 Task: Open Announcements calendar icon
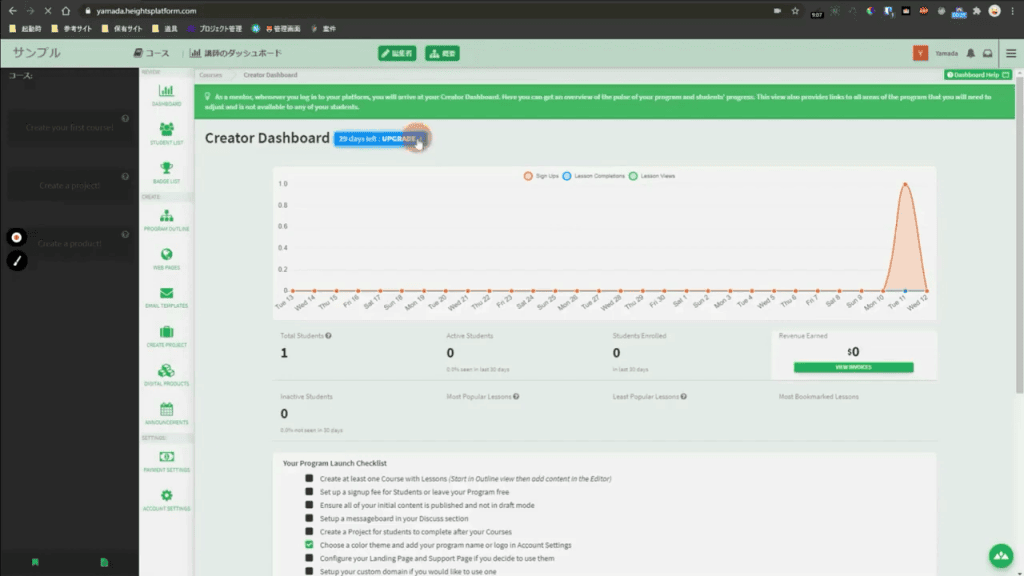(x=166, y=413)
